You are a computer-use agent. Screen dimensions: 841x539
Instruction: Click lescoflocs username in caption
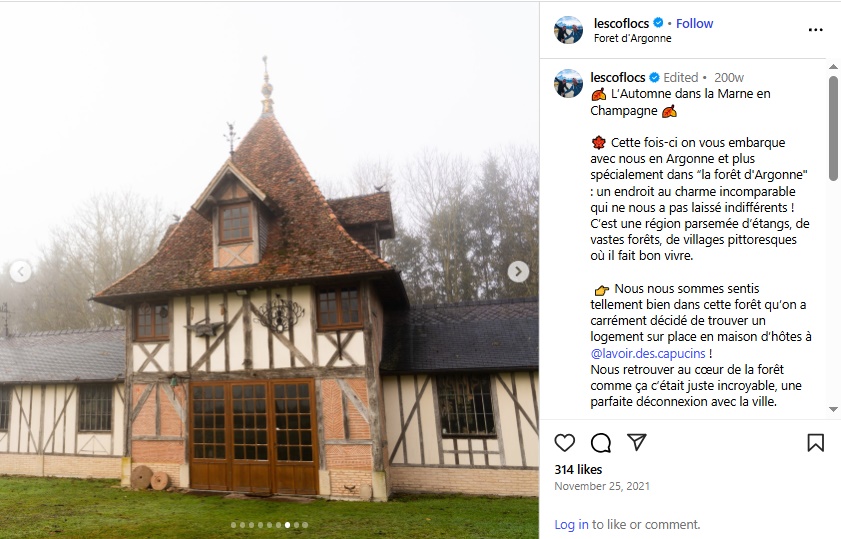(x=619, y=77)
